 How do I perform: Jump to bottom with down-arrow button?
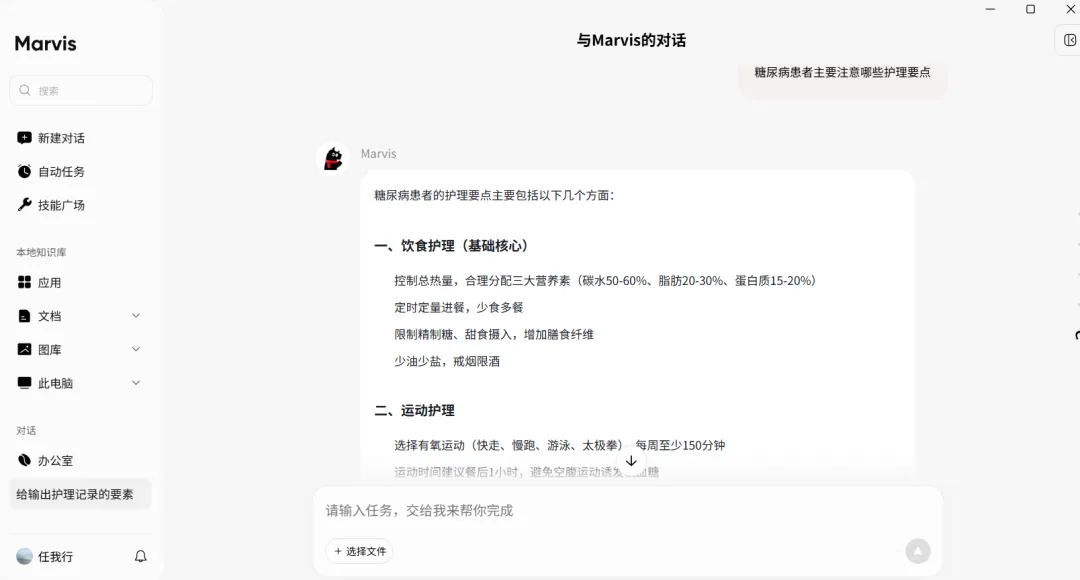[x=631, y=461]
